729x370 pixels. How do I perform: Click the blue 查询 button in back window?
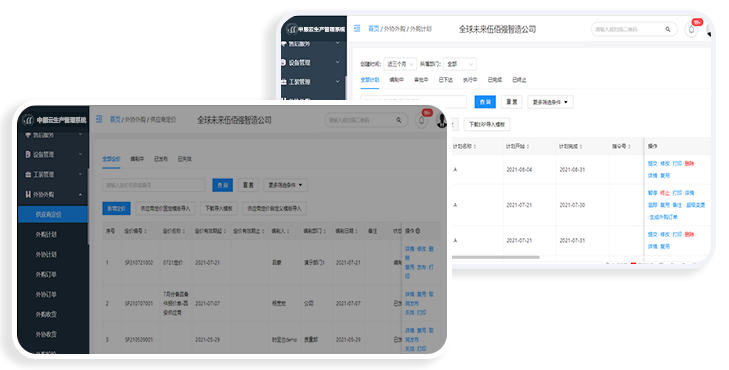click(485, 102)
